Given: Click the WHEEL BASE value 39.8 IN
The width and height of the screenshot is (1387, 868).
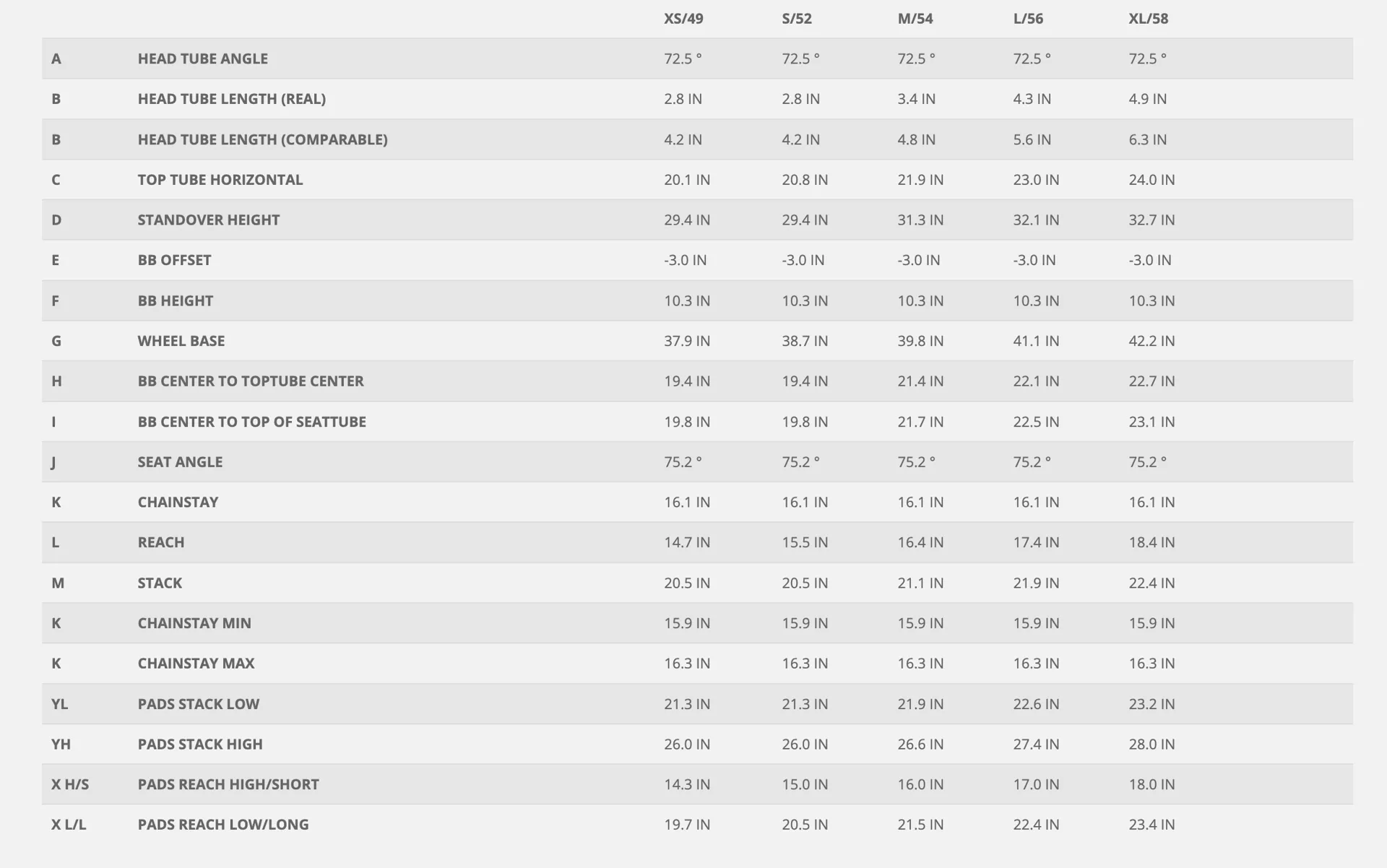Looking at the screenshot, I should [920, 341].
